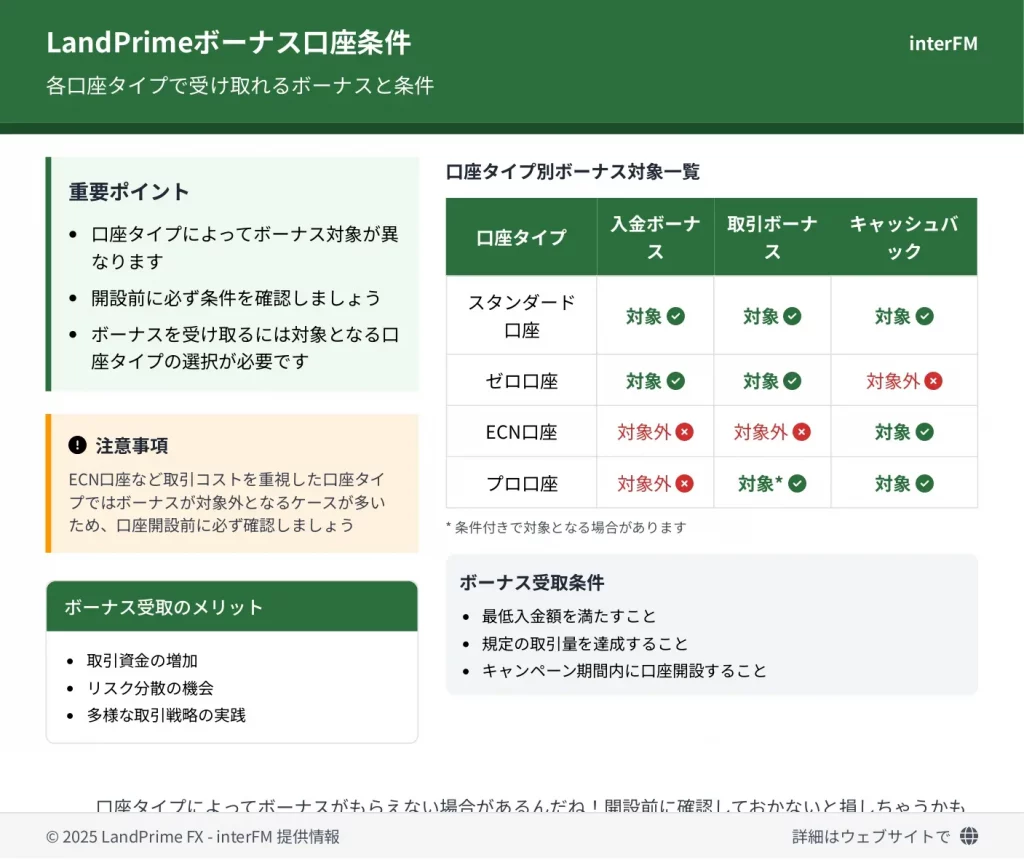Click the warning icon beside 注意事項
This screenshot has width=1024, height=860.
[x=77, y=445]
